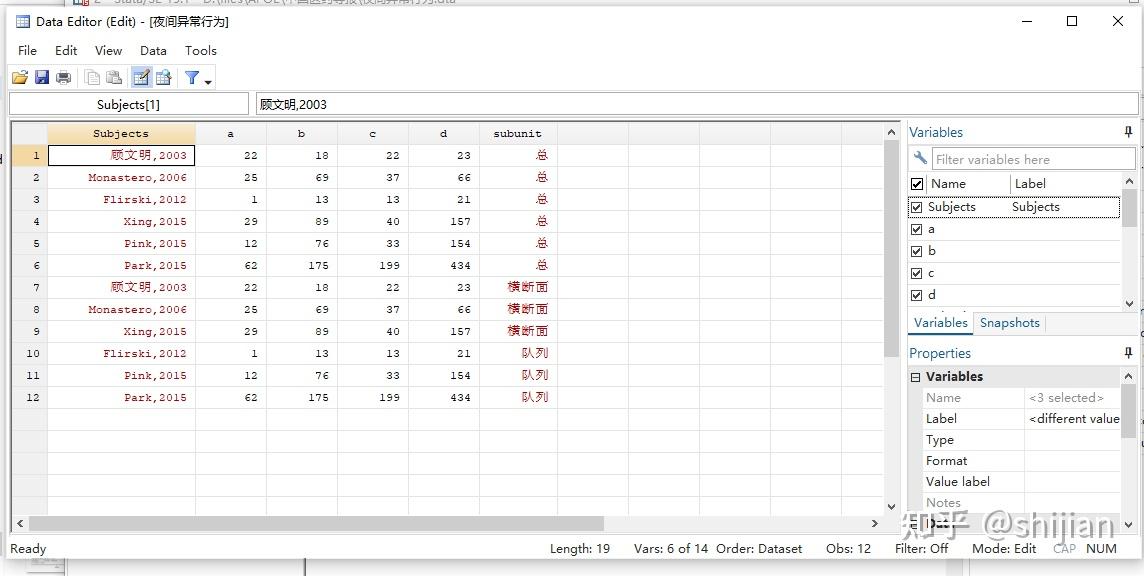The height and width of the screenshot is (576, 1144).
Task: Click the Filter observations funnel icon
Action: tap(192, 77)
